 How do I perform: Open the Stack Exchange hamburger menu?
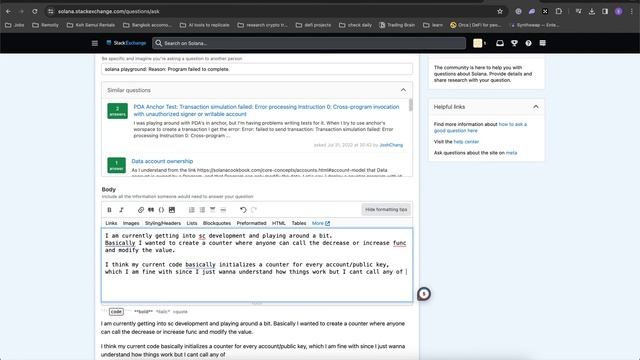coord(95,43)
